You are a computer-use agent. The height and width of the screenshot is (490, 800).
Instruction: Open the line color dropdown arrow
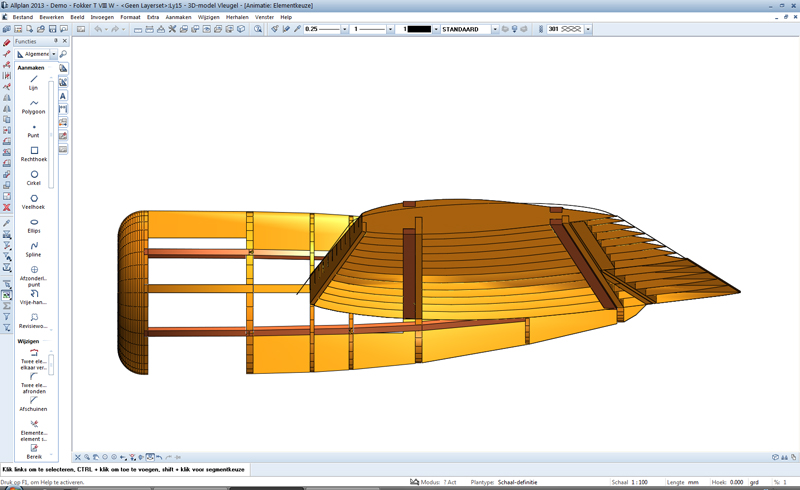point(436,30)
